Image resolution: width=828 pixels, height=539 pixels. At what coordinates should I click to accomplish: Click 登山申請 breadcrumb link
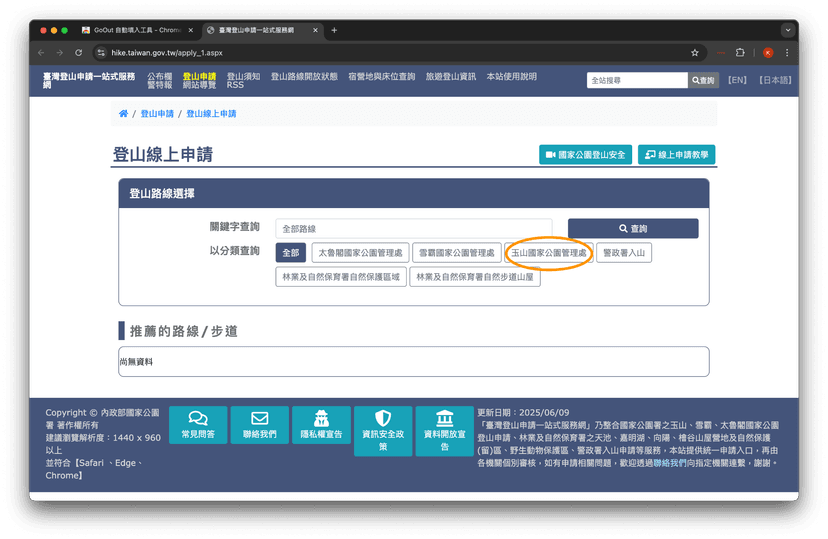tap(157, 114)
